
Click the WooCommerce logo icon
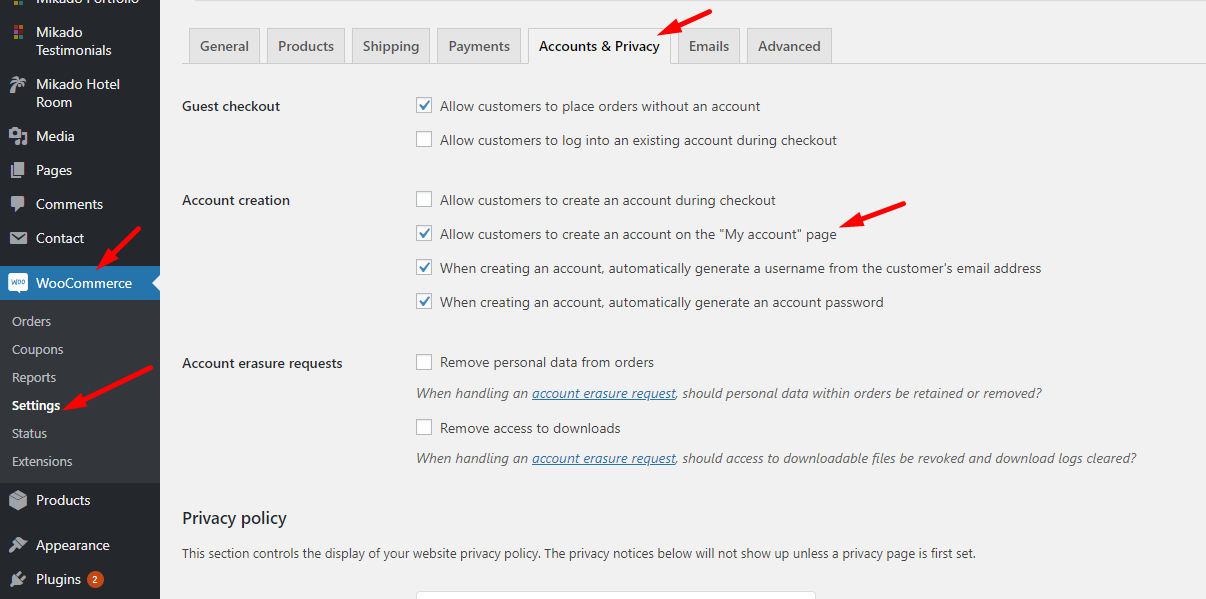tap(18, 283)
